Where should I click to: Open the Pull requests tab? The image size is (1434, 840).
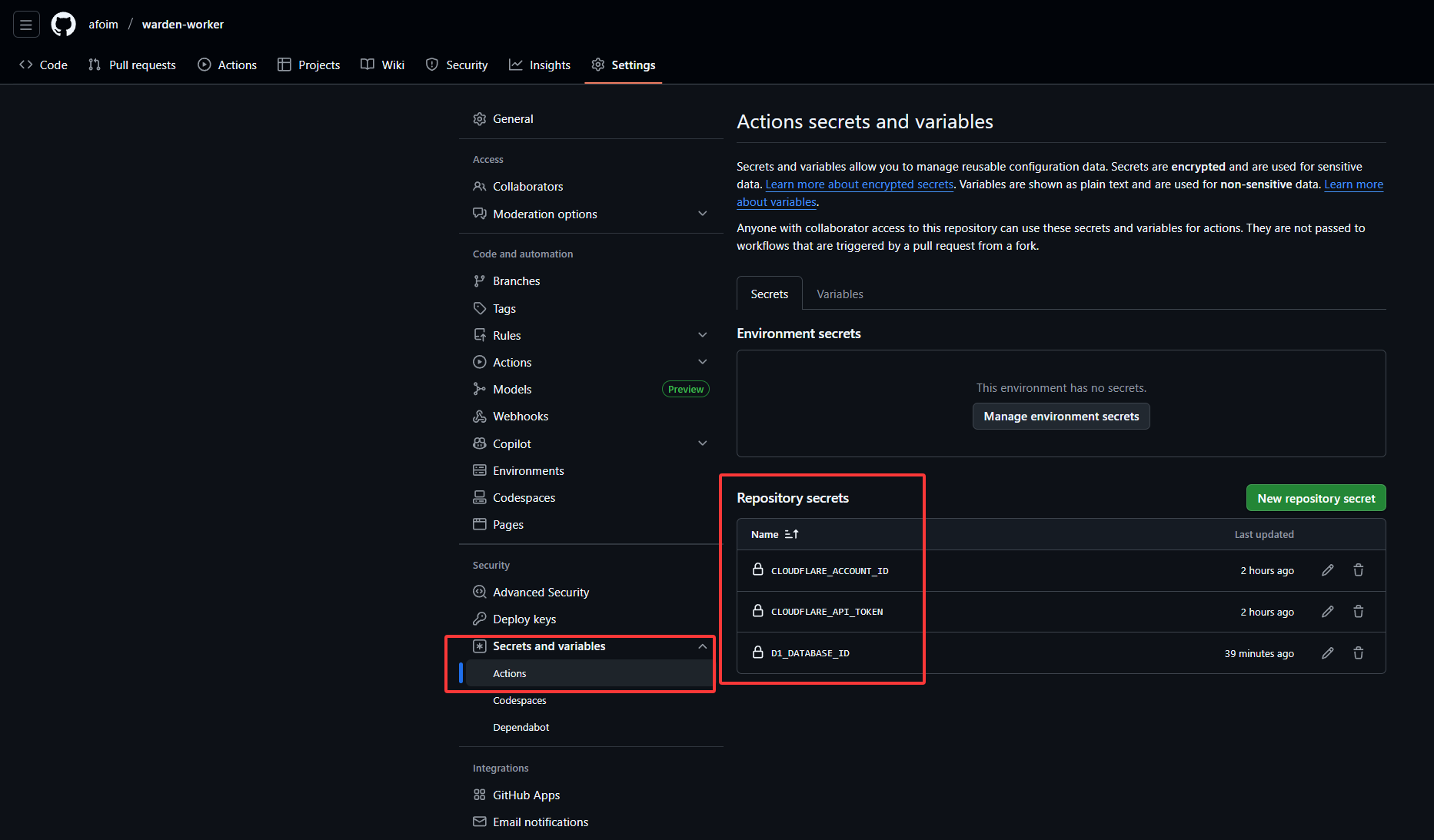coord(132,65)
